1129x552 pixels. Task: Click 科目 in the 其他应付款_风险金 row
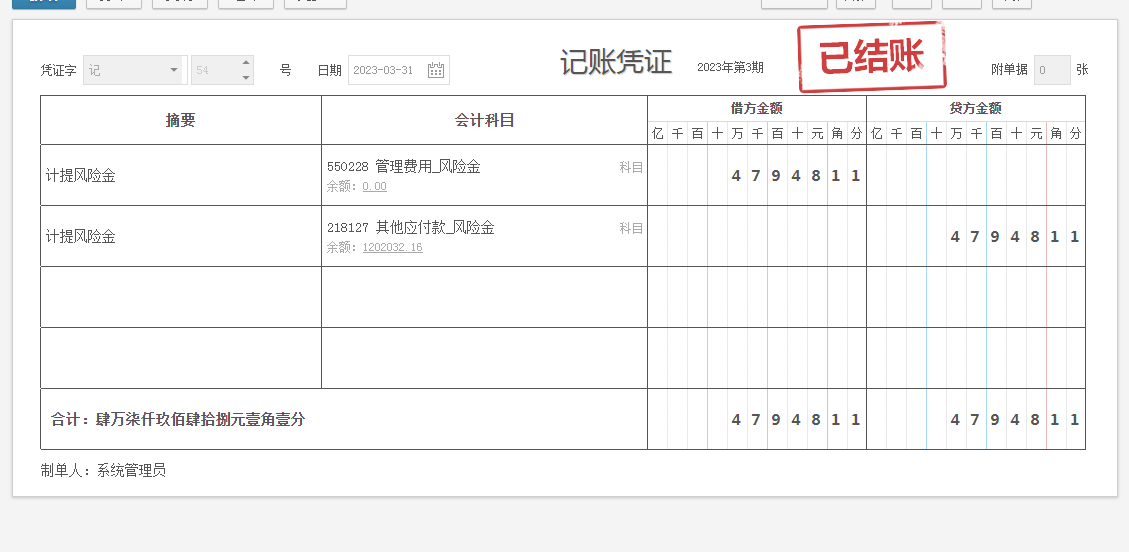[631, 228]
